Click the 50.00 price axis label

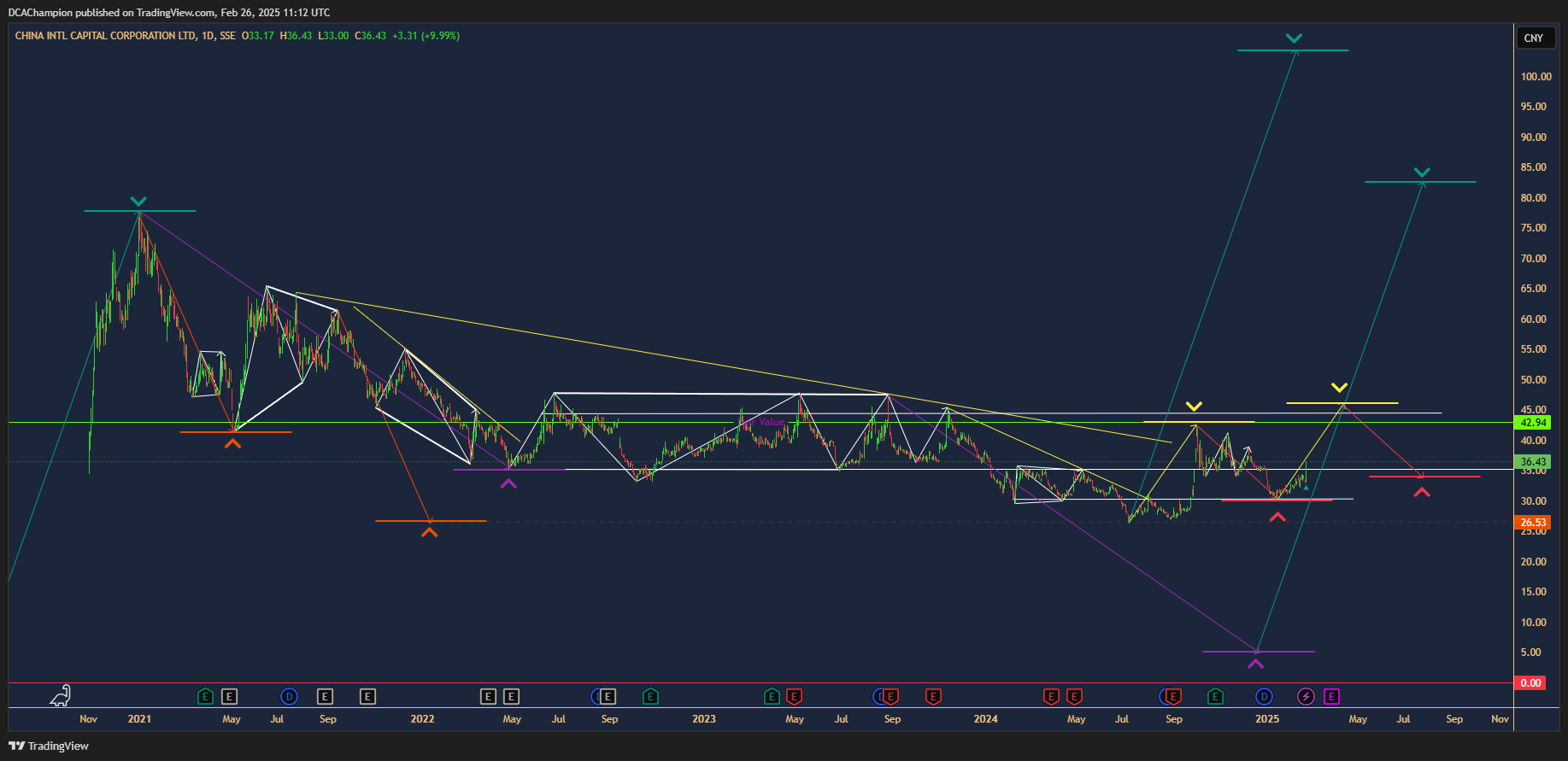1533,380
